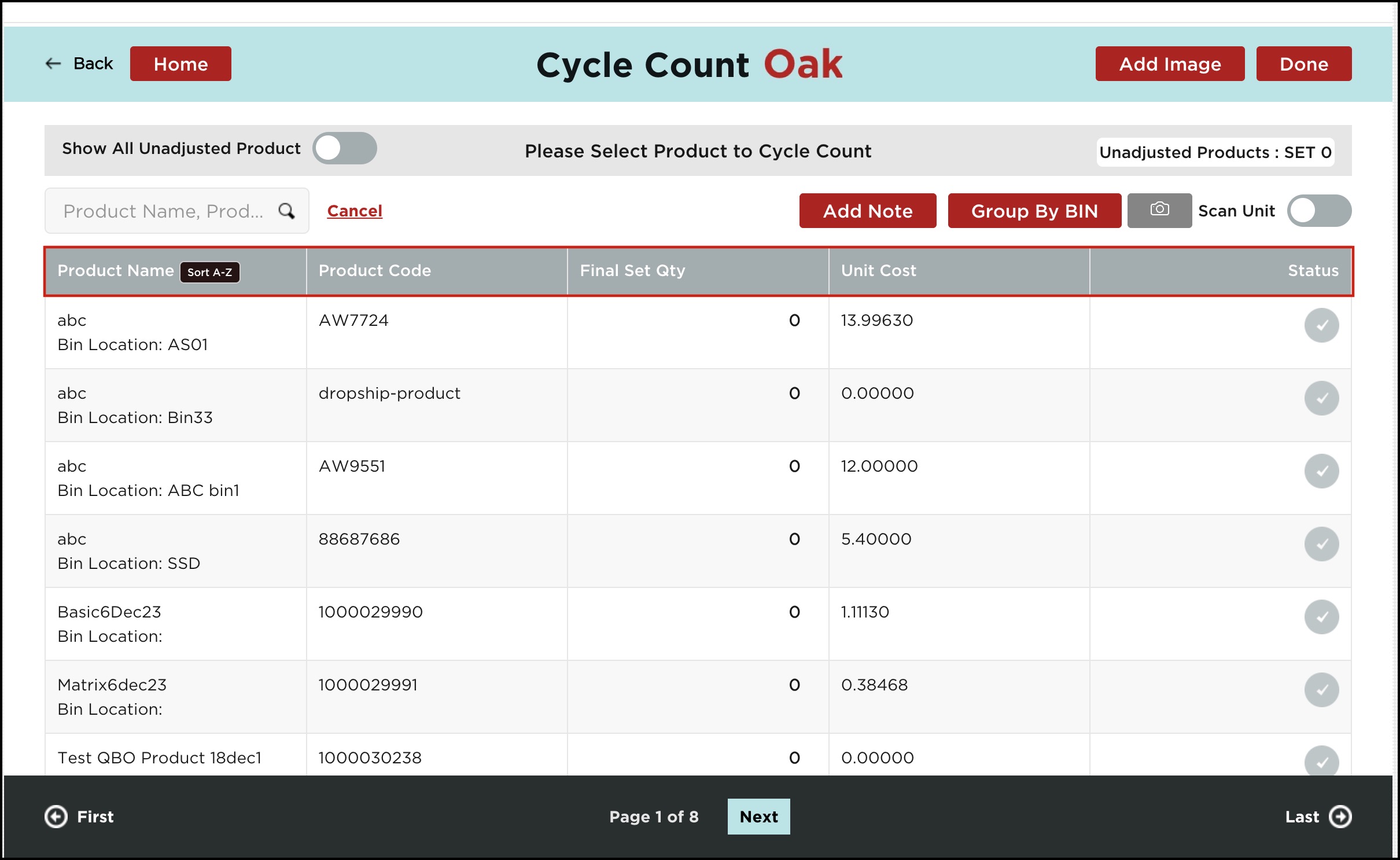Enable Show All Unadjusted Product toggle
Screen dimensions: 1400x860
pyautogui.click(x=345, y=148)
